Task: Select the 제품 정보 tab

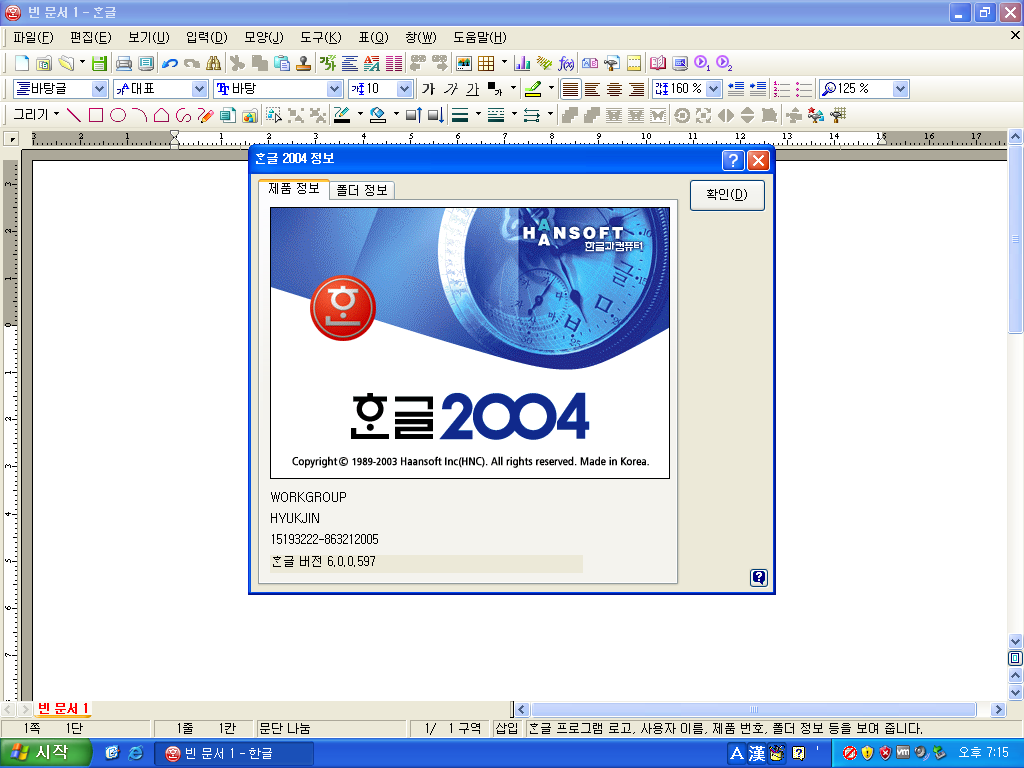Action: (294, 188)
